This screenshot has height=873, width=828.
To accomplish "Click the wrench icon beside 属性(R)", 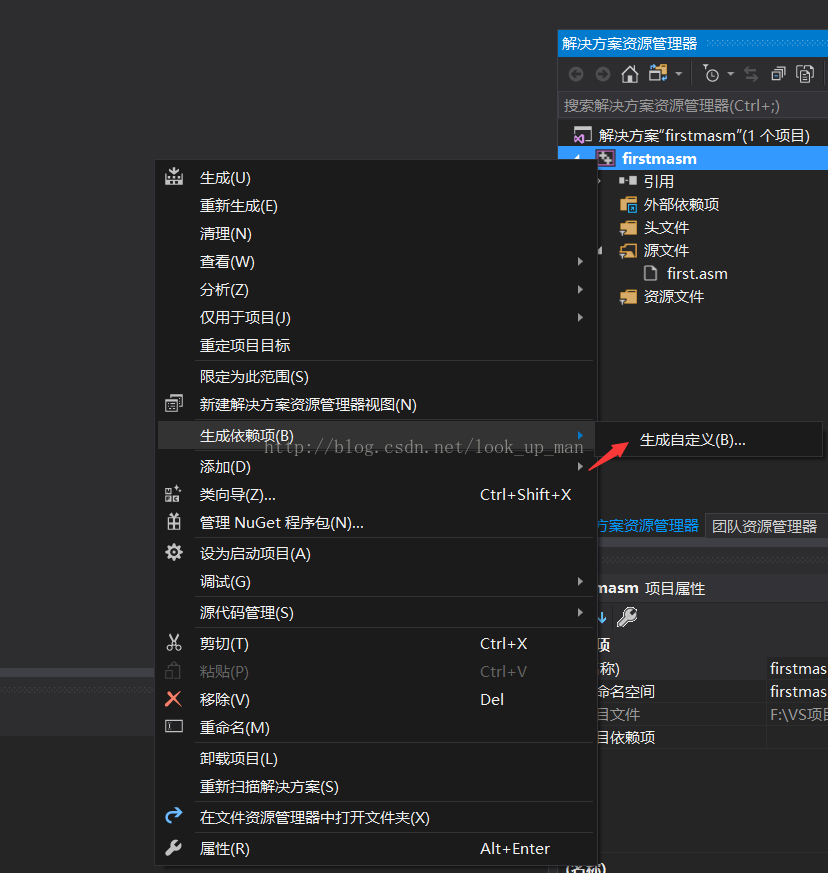I will click(x=174, y=847).
